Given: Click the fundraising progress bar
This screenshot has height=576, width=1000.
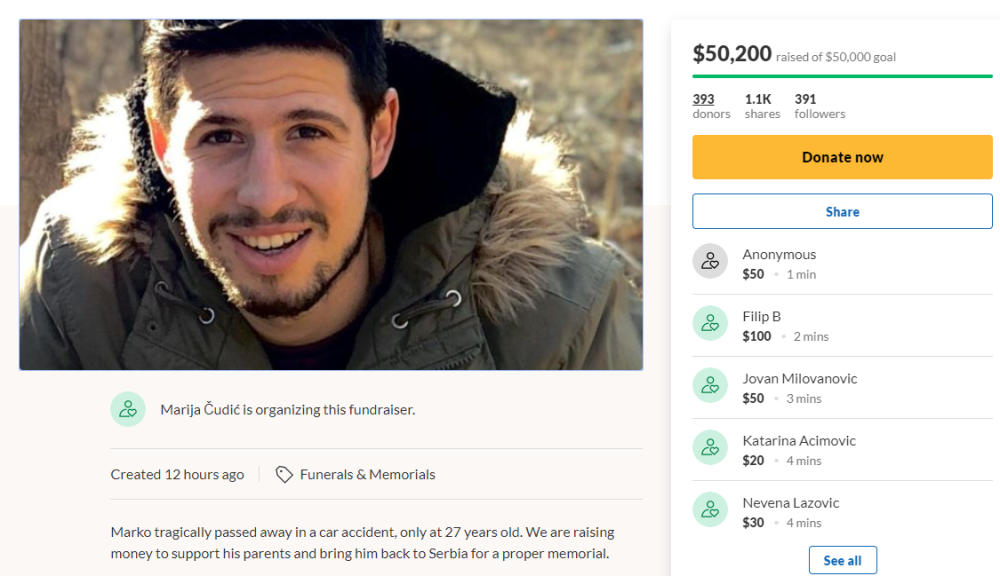Looking at the screenshot, I should (x=842, y=75).
